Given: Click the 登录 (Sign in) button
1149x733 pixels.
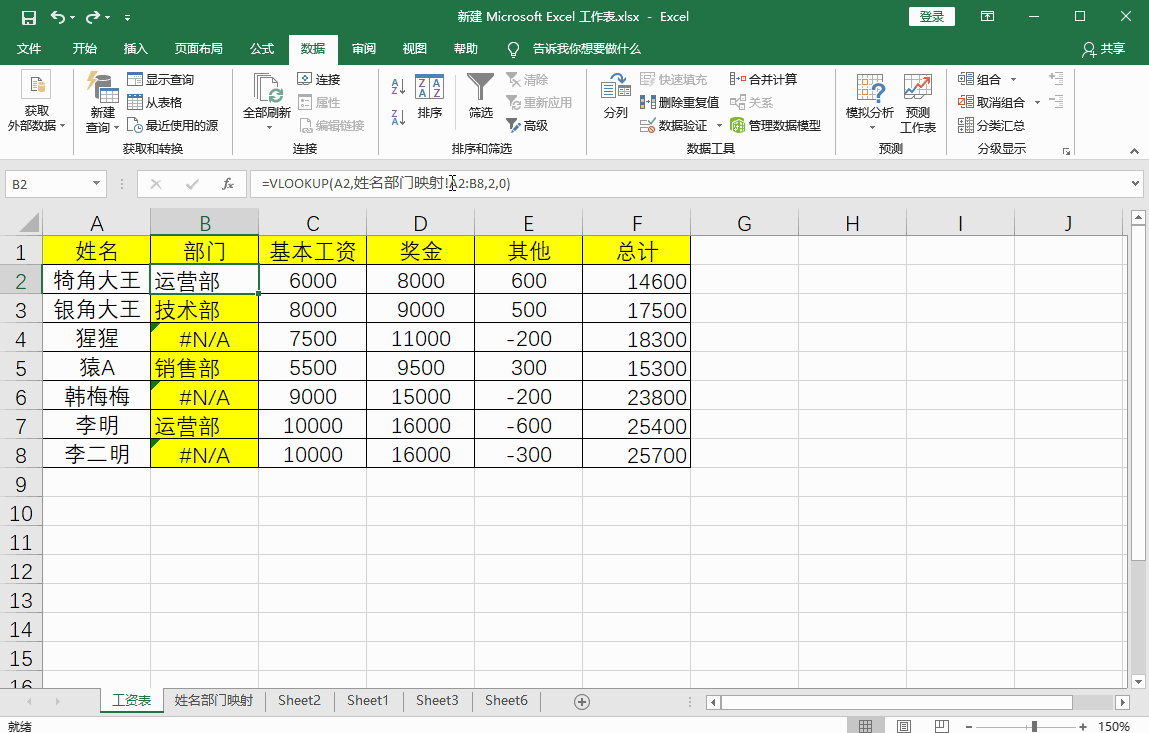Looking at the screenshot, I should pyautogui.click(x=931, y=16).
